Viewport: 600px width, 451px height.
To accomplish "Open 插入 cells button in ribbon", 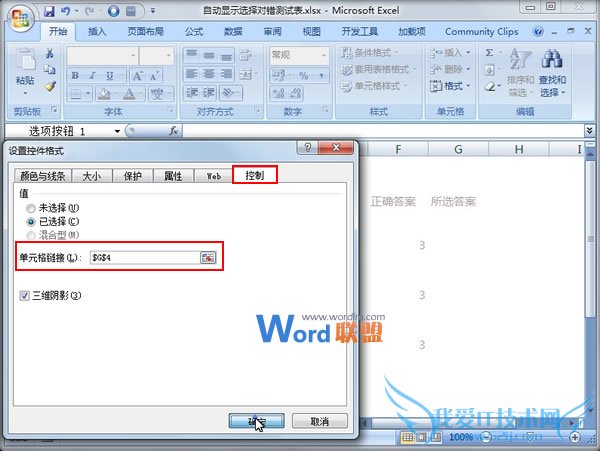I will point(450,53).
